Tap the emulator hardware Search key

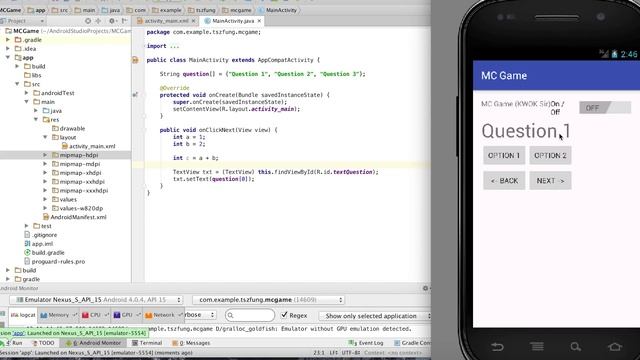tap(576, 347)
